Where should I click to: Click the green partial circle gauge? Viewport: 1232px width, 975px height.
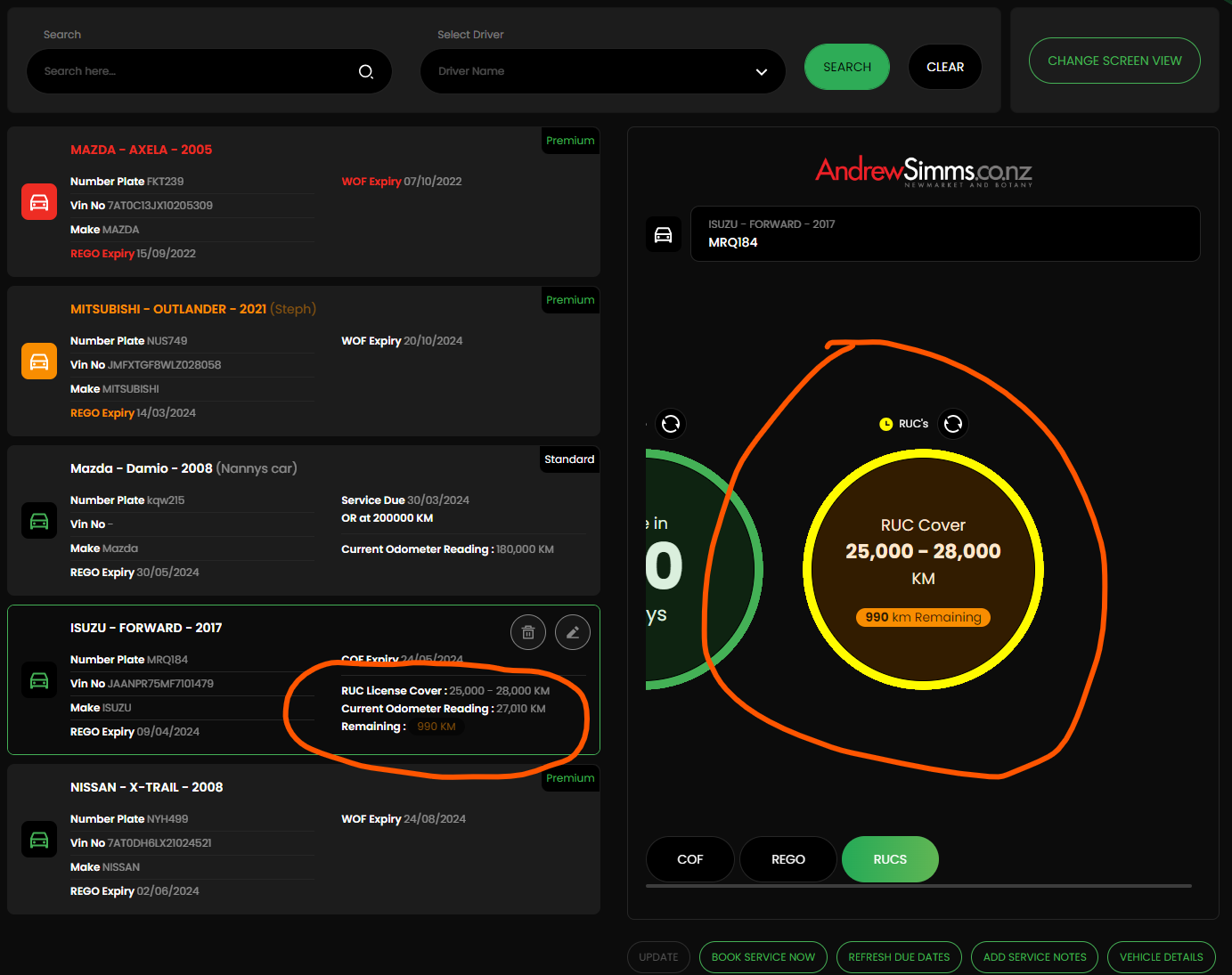tap(704, 570)
